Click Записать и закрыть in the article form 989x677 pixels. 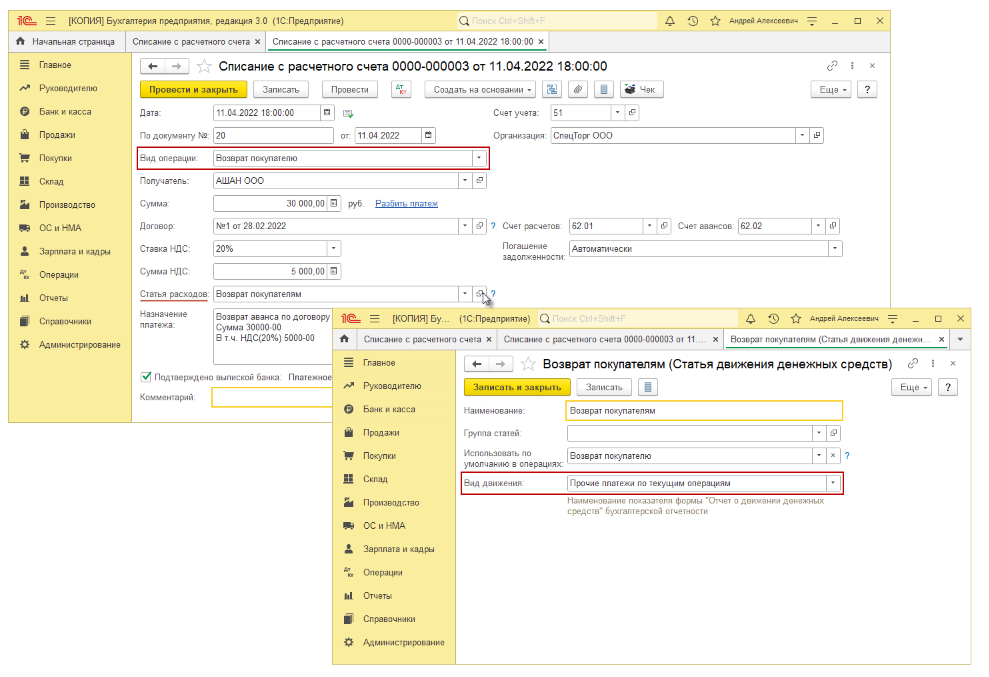(516, 387)
